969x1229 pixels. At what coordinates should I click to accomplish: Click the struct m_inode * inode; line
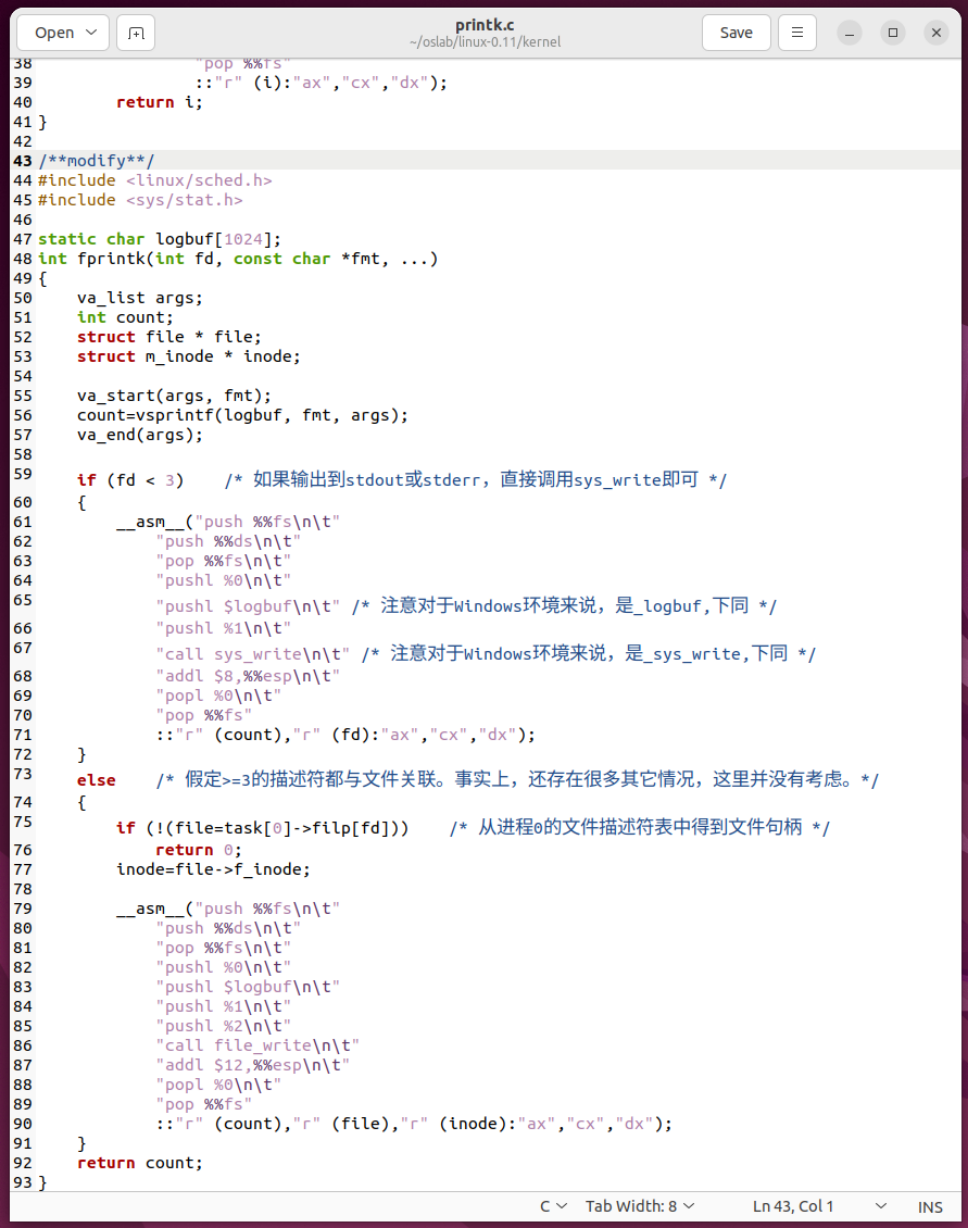189,356
